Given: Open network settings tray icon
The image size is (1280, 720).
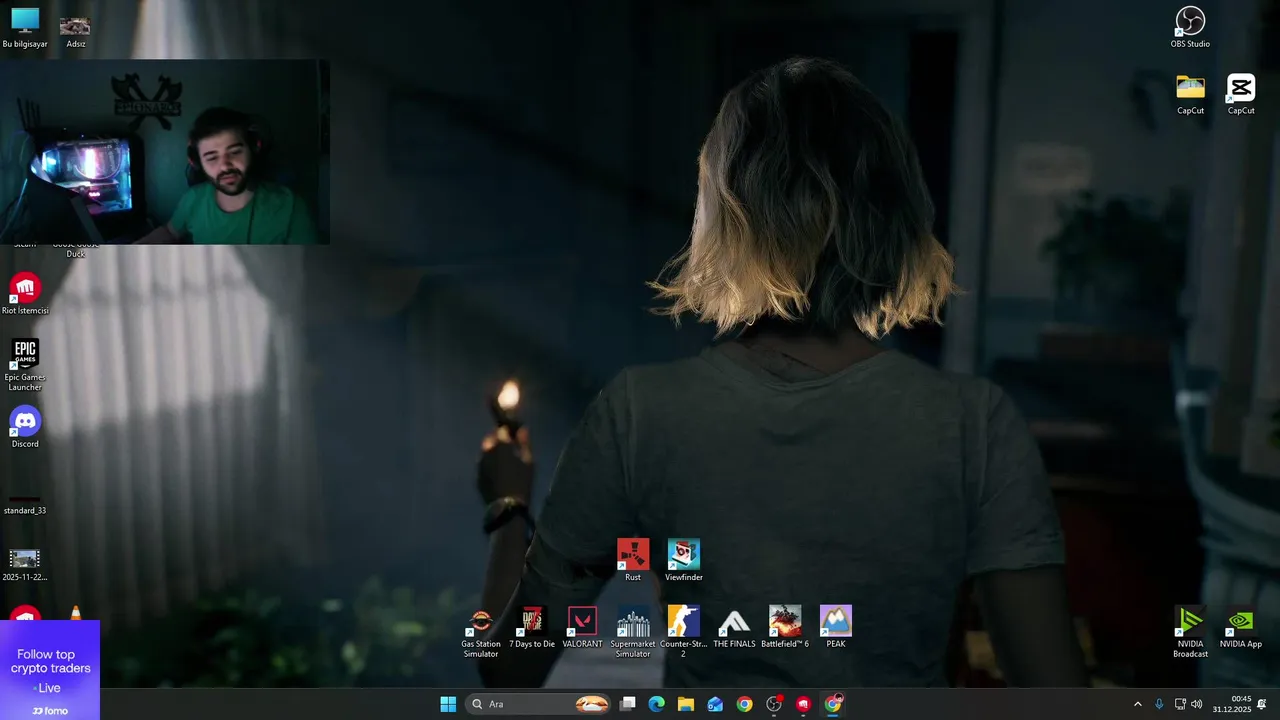Looking at the screenshot, I should click(1180, 704).
